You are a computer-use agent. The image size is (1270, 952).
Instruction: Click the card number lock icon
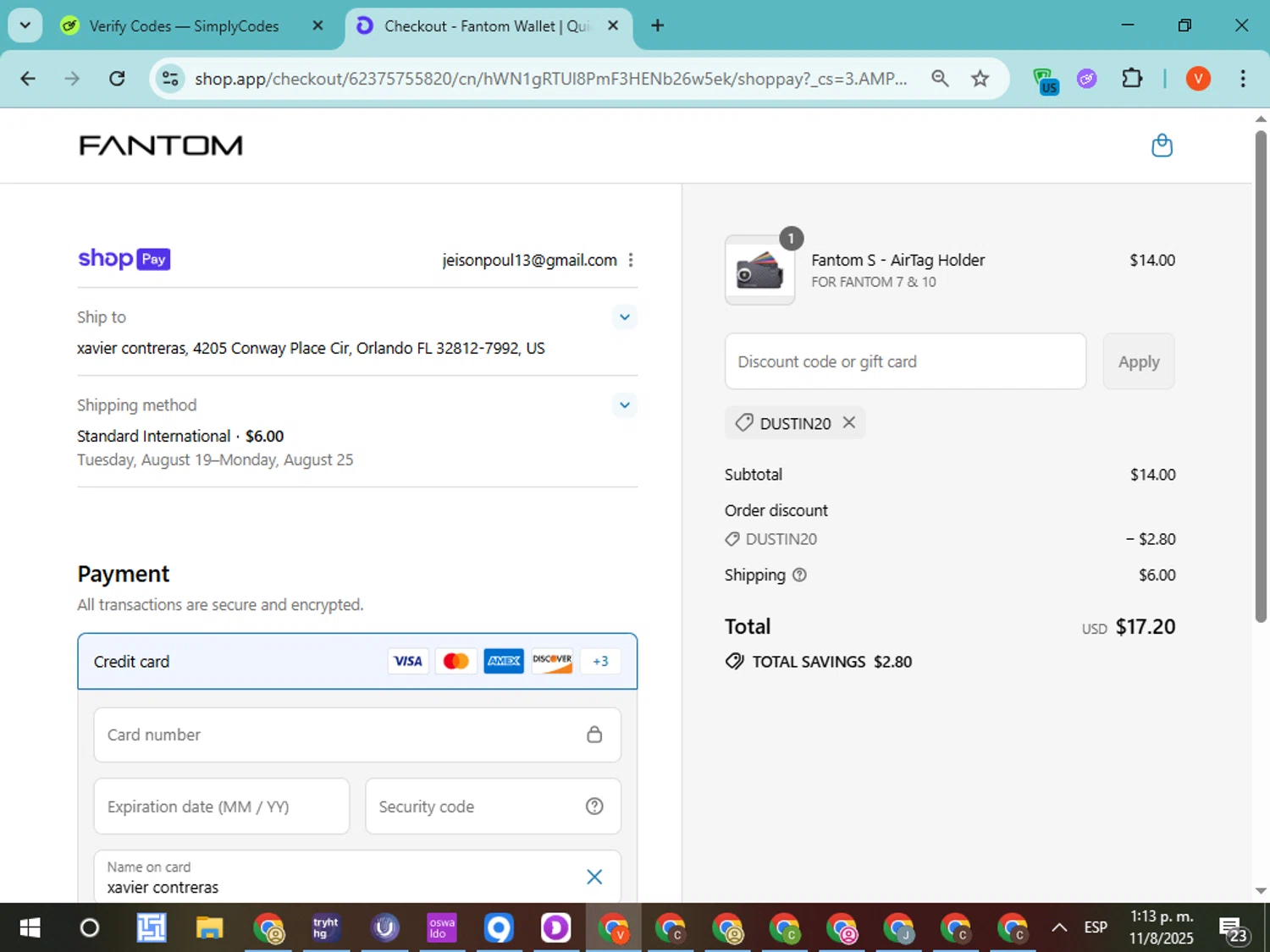pos(594,735)
